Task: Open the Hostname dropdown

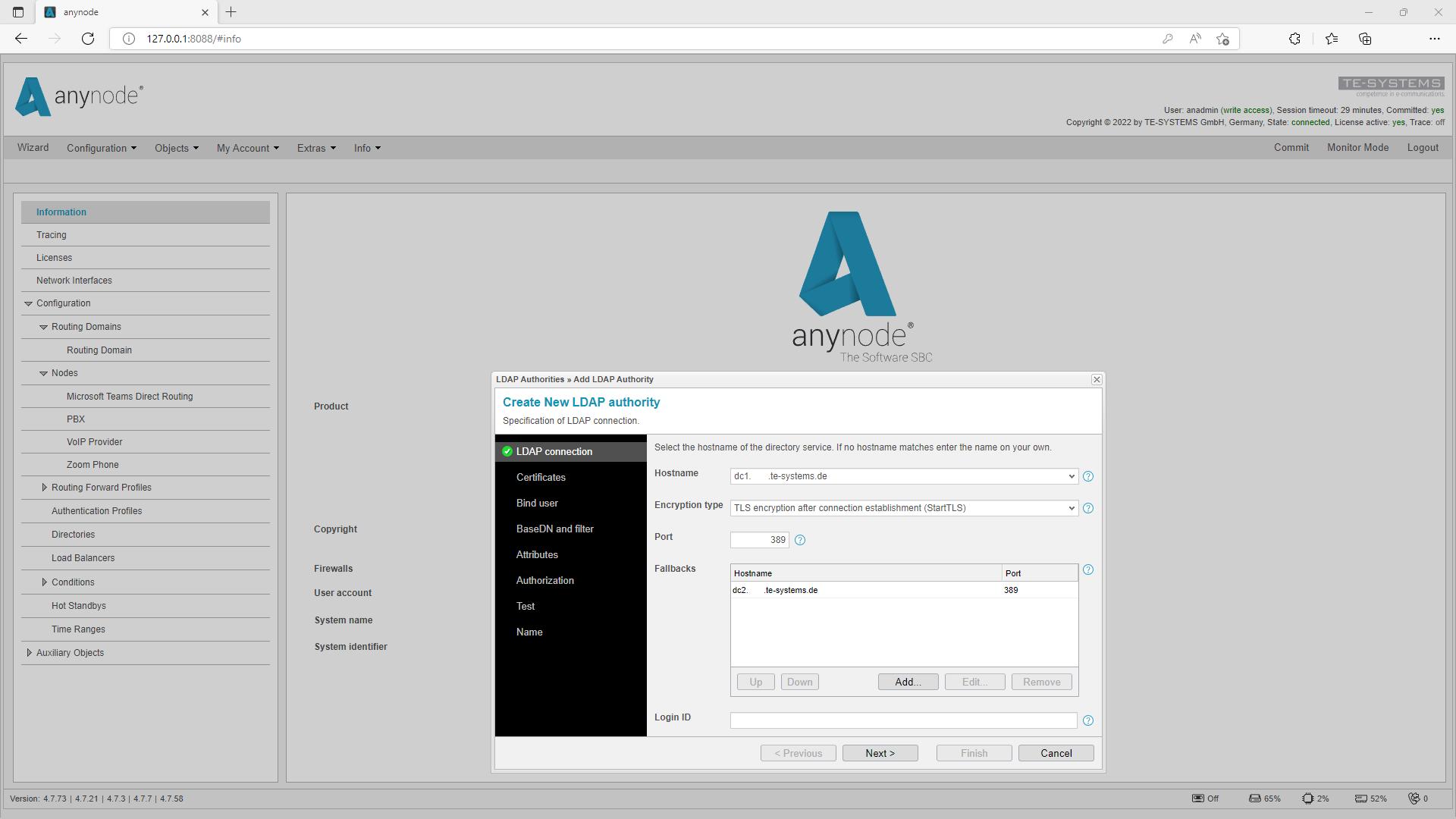Action: pos(1071,476)
